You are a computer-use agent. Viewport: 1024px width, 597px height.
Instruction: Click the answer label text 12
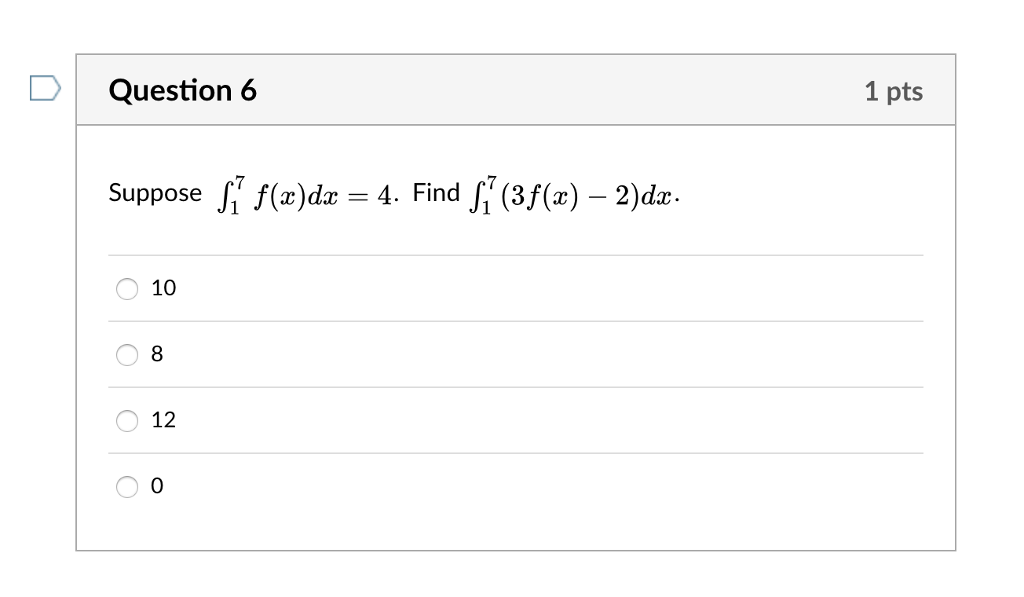[x=165, y=420]
